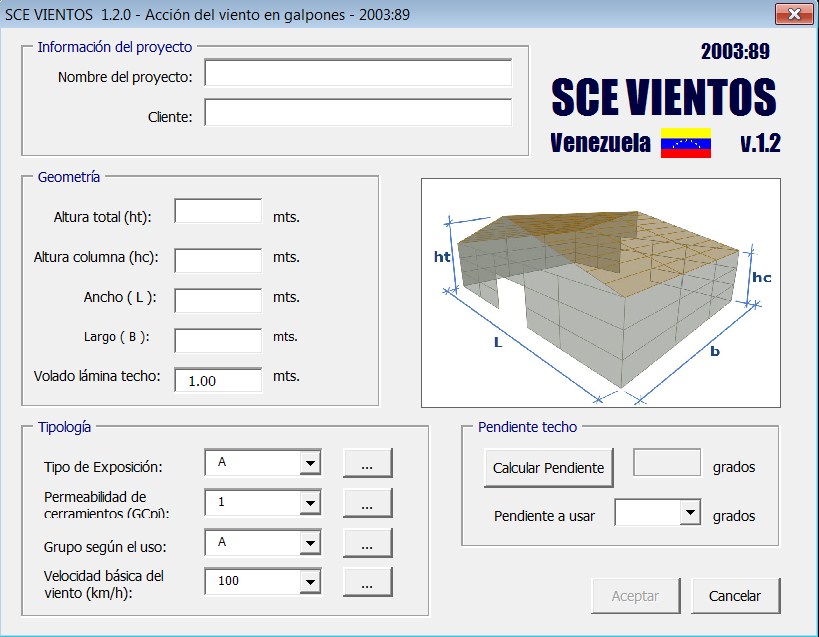
Task: Click the ellipsis button beside Grupo según el uso
Action: [x=367, y=542]
